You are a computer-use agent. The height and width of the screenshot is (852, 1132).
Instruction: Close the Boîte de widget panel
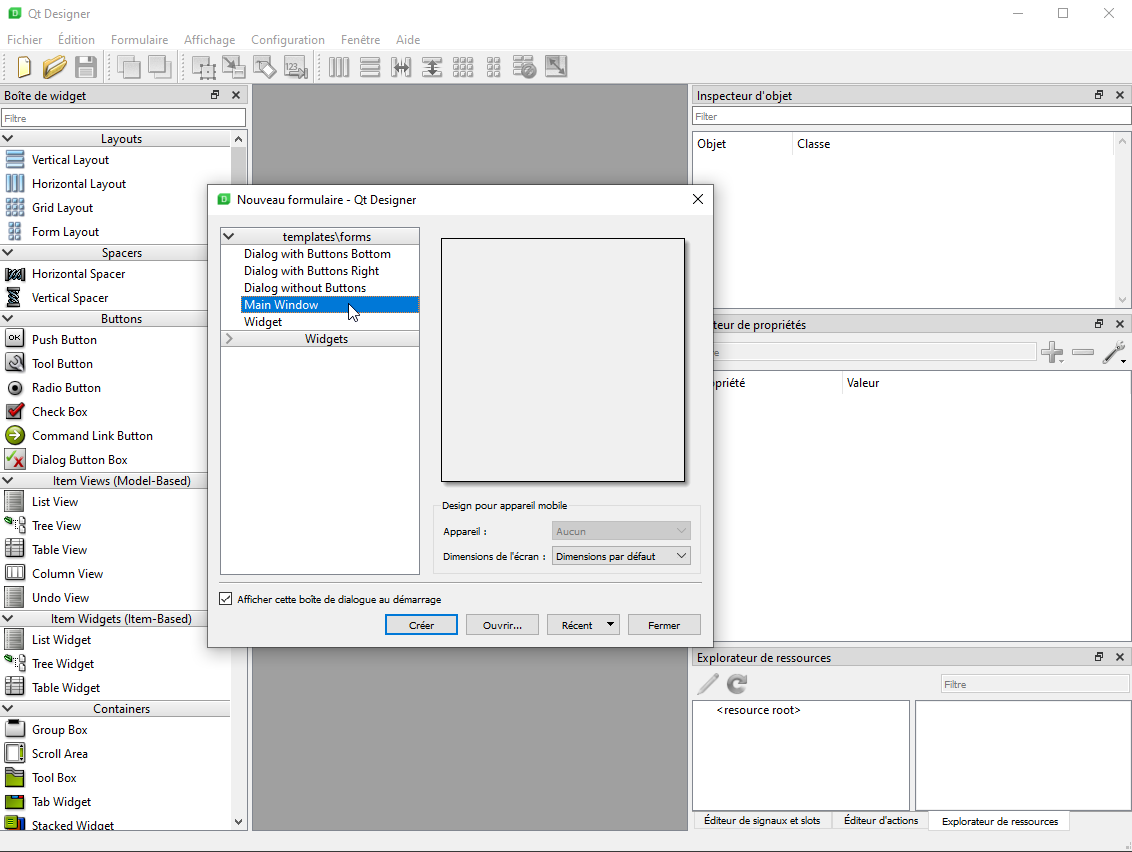tap(235, 95)
